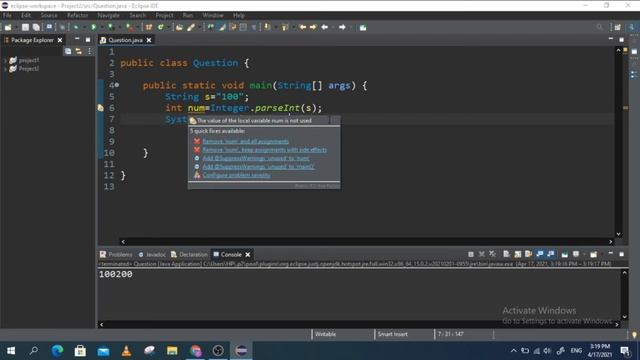Open Microsoft Edge from taskbar
This screenshot has height=360, width=640.
pos(57,351)
